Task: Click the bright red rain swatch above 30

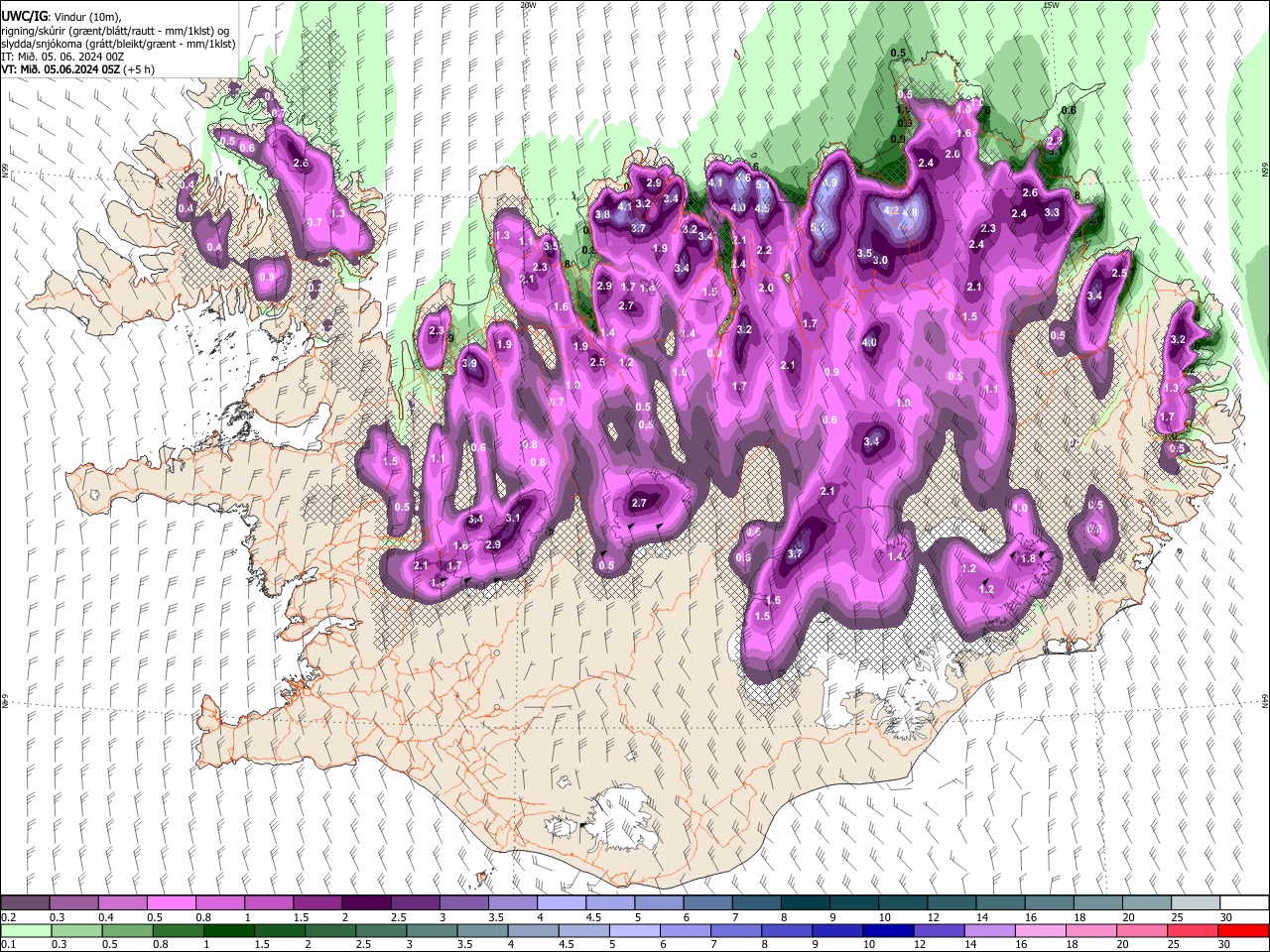Action: pyautogui.click(x=1243, y=931)
